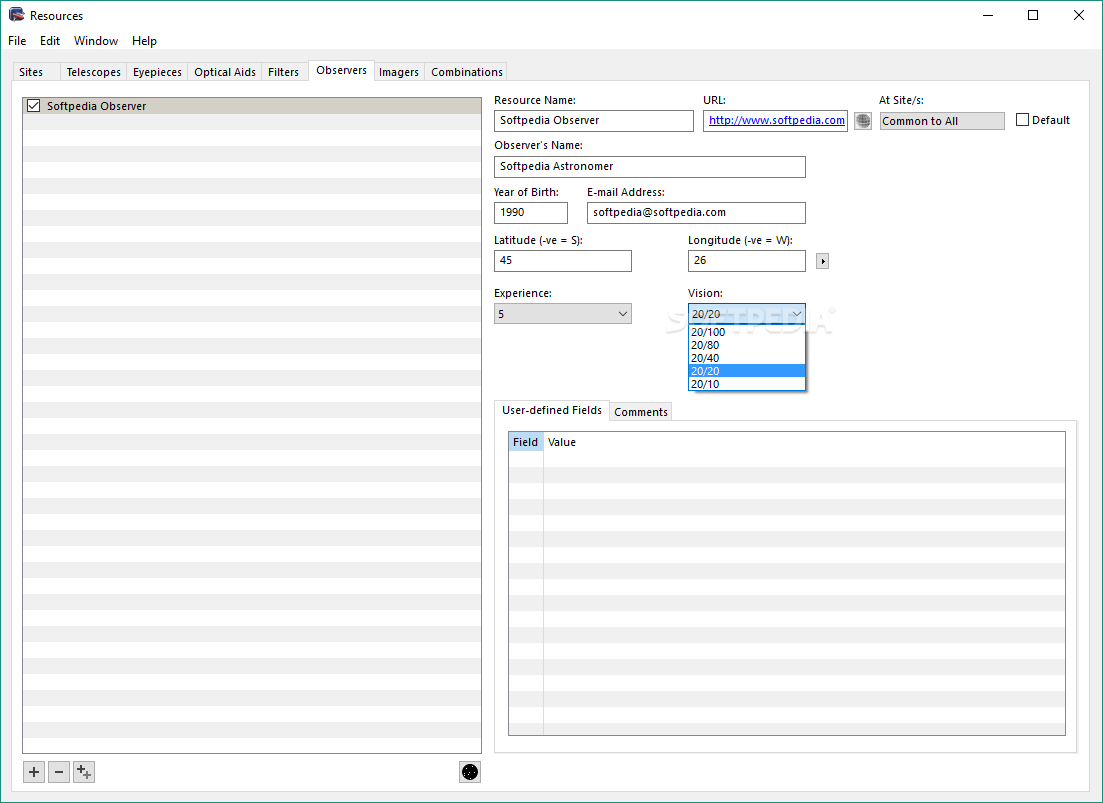Click the Field column header
The height and width of the screenshot is (803, 1103).
[525, 442]
